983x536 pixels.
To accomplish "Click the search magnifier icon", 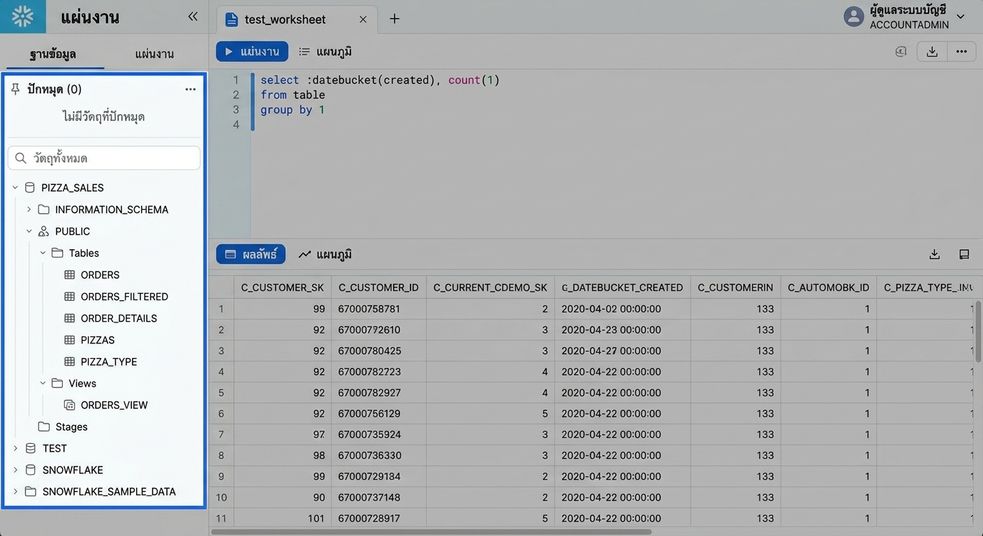I will [x=21, y=158].
